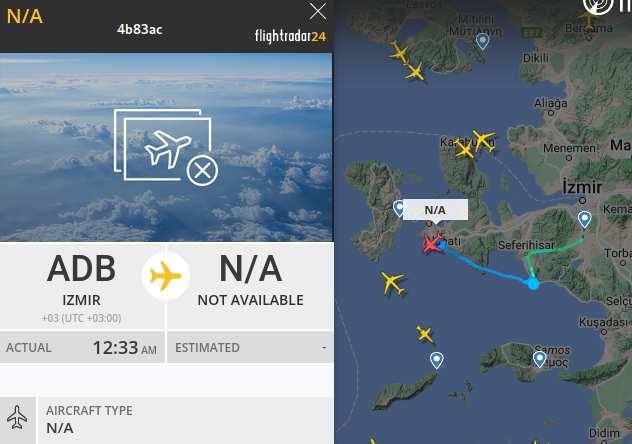Click the missing aircraft photo placeholder icon
Viewport: 632px width, 444px height.
166,147
